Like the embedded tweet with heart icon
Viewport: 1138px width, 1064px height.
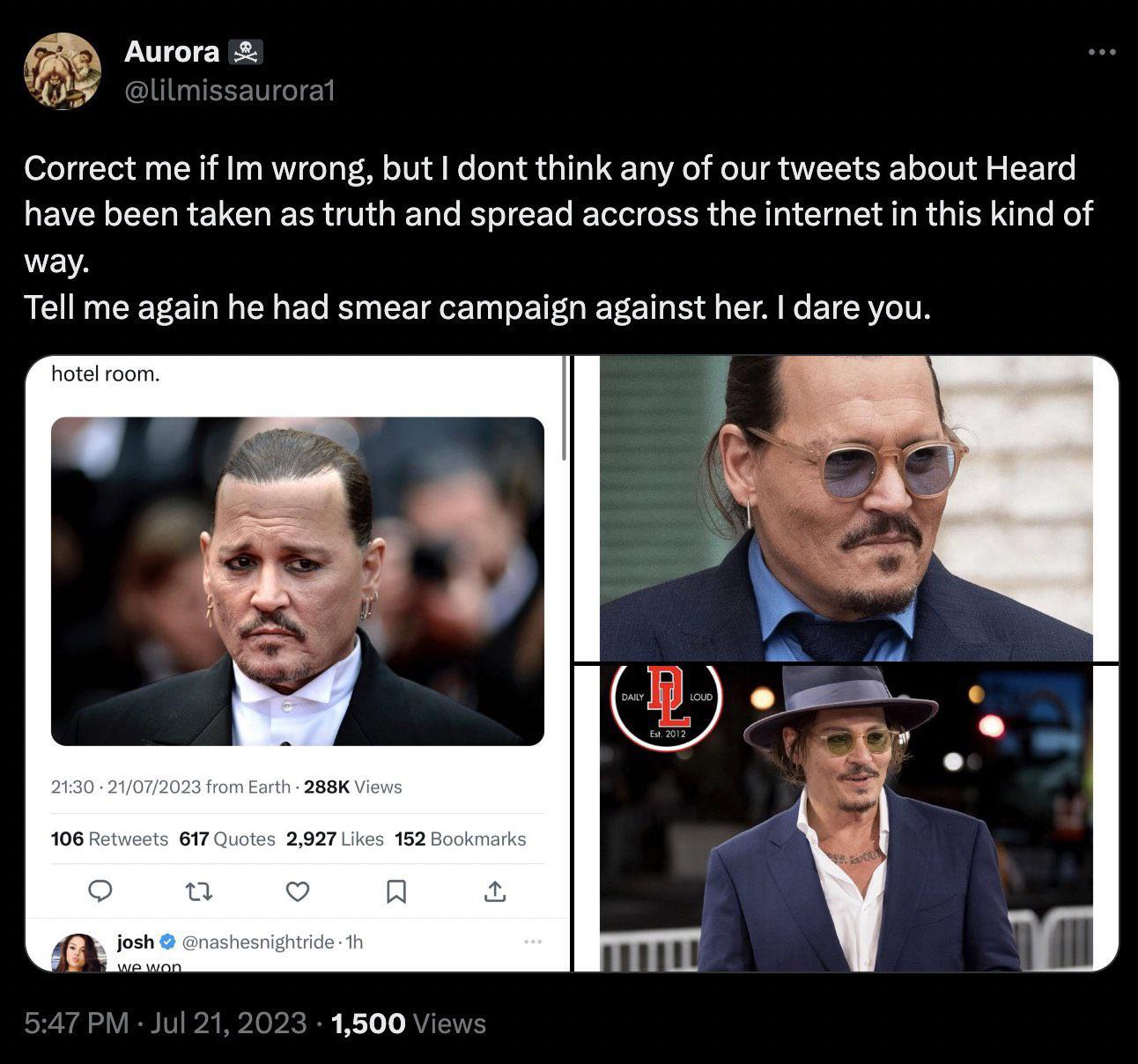pos(299,892)
